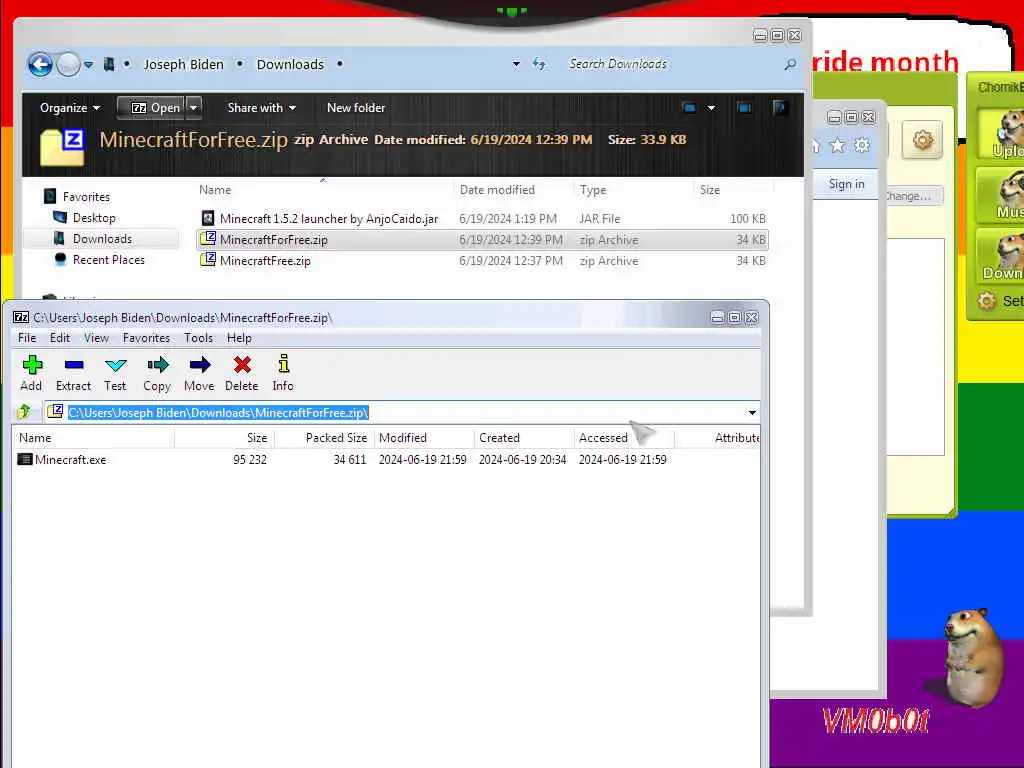The height and width of the screenshot is (768, 1024).
Task: Select Recent Places in navigation pane
Action: (108, 260)
